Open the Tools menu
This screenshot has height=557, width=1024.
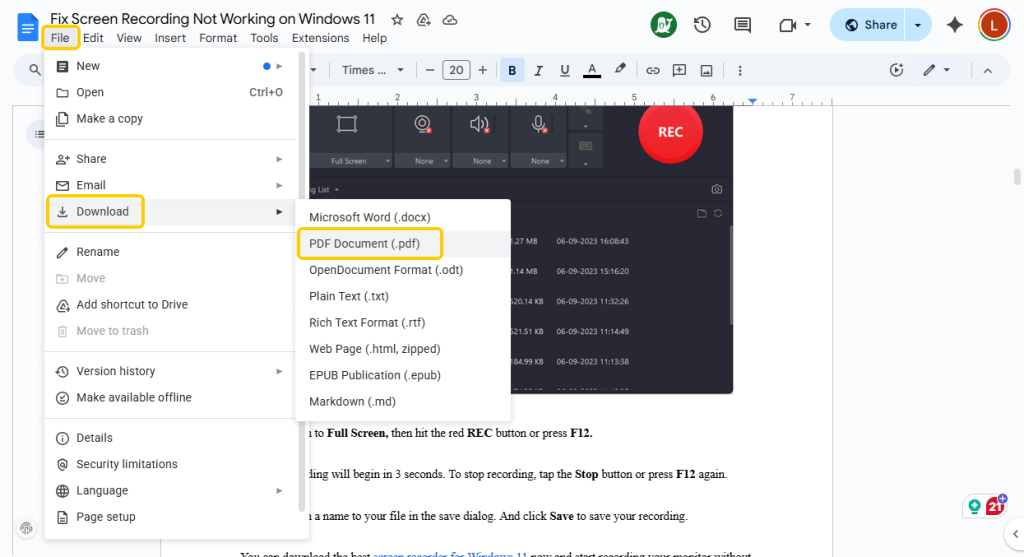(x=264, y=38)
